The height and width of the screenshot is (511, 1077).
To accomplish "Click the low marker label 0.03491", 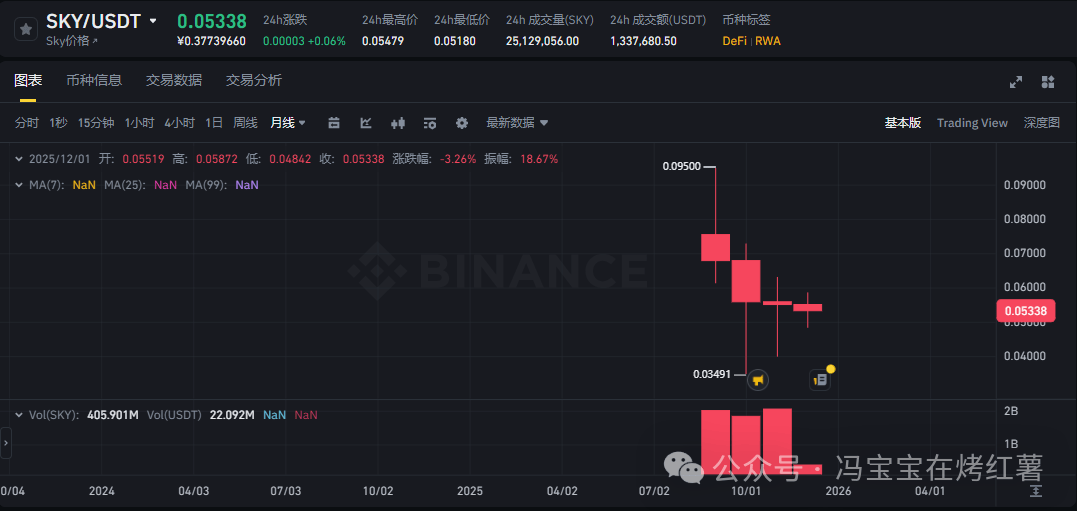I will [x=712, y=375].
